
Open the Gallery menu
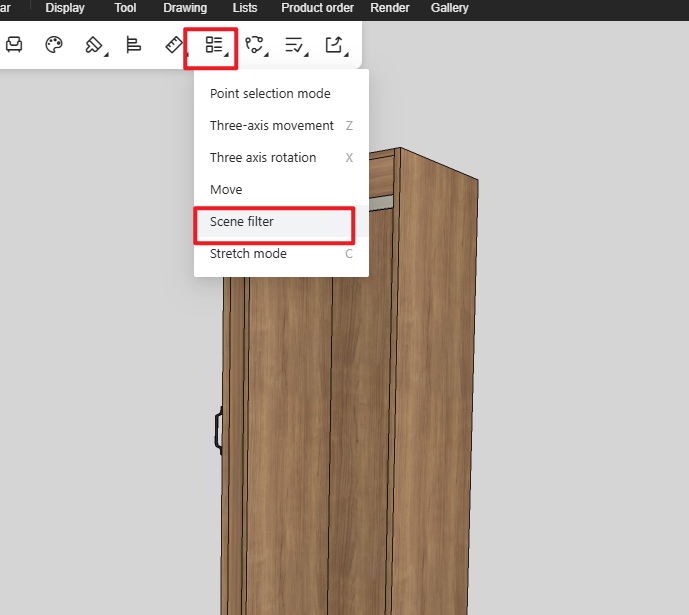pos(449,8)
